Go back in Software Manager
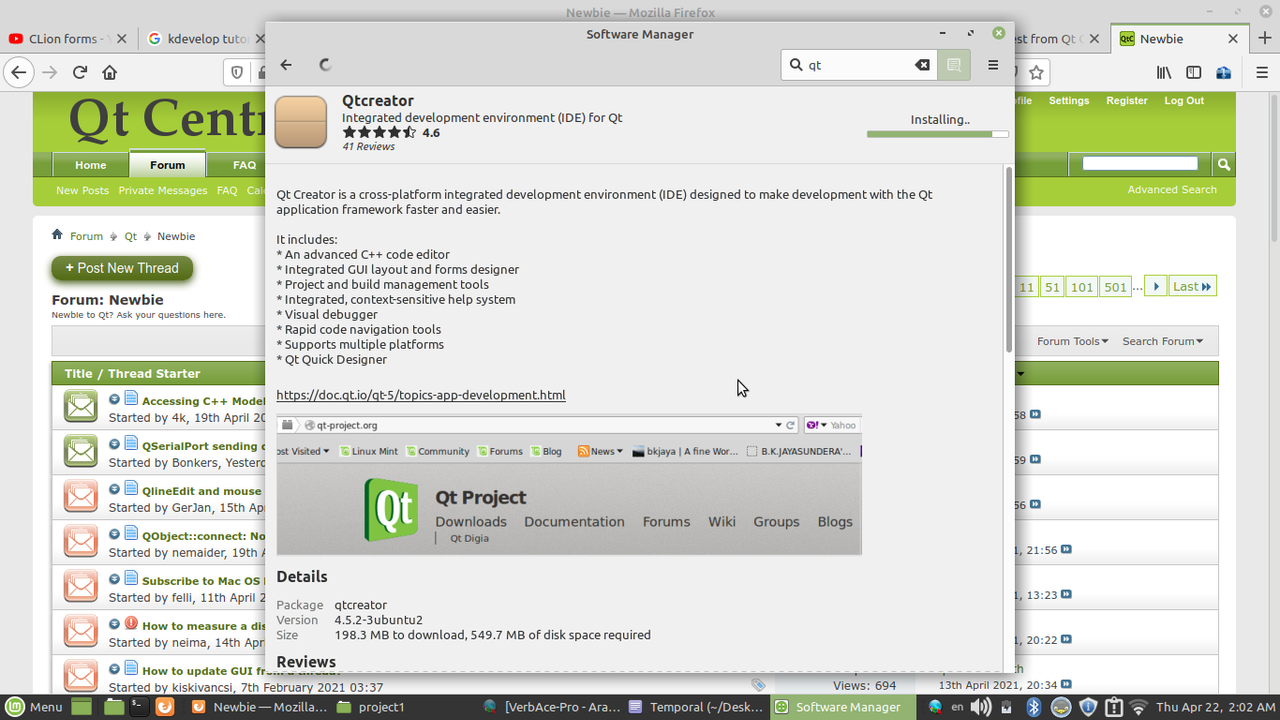This screenshot has width=1280, height=720. [286, 65]
